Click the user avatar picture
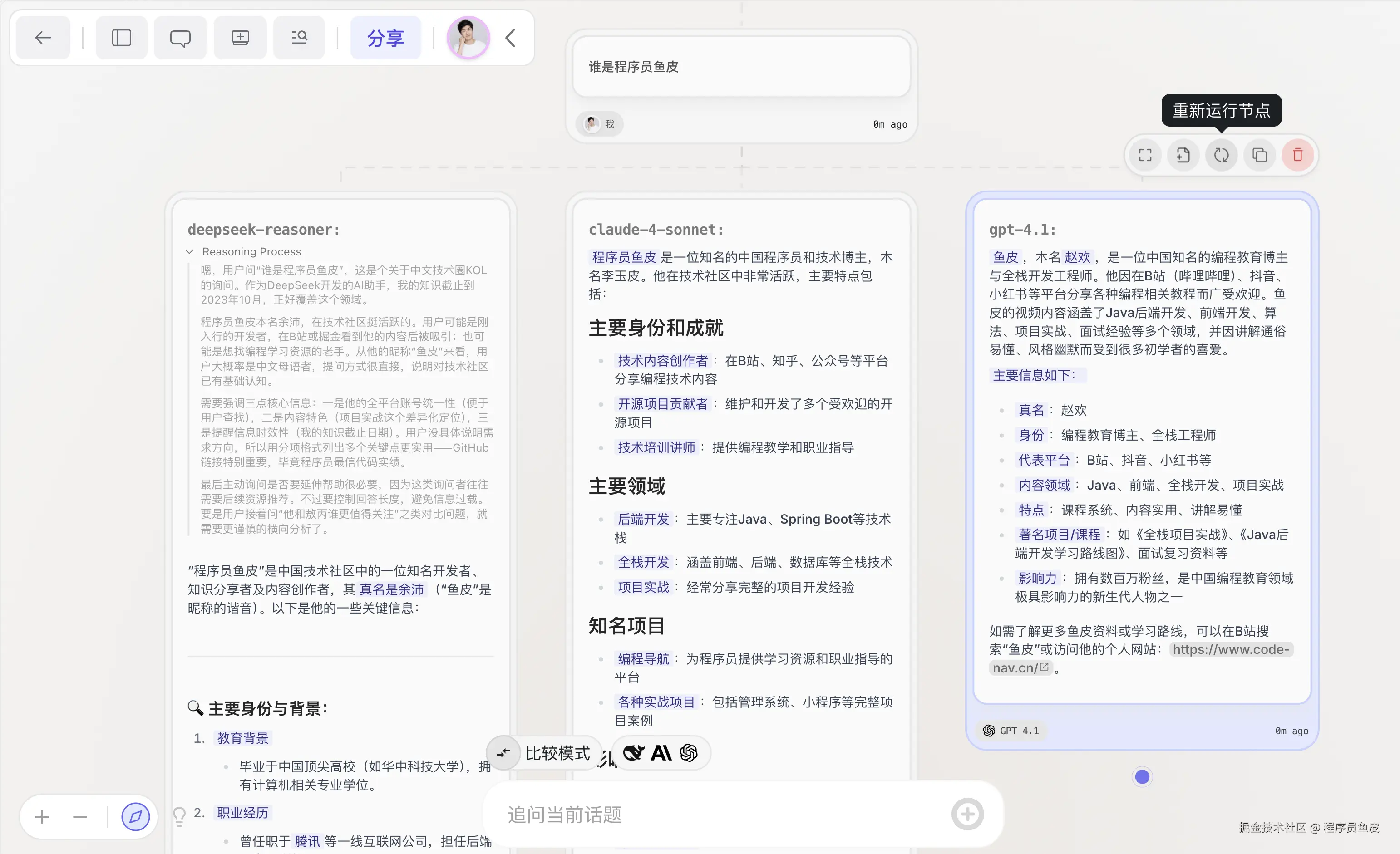Screen dimensions: 1400x854 pyautogui.click(x=468, y=38)
